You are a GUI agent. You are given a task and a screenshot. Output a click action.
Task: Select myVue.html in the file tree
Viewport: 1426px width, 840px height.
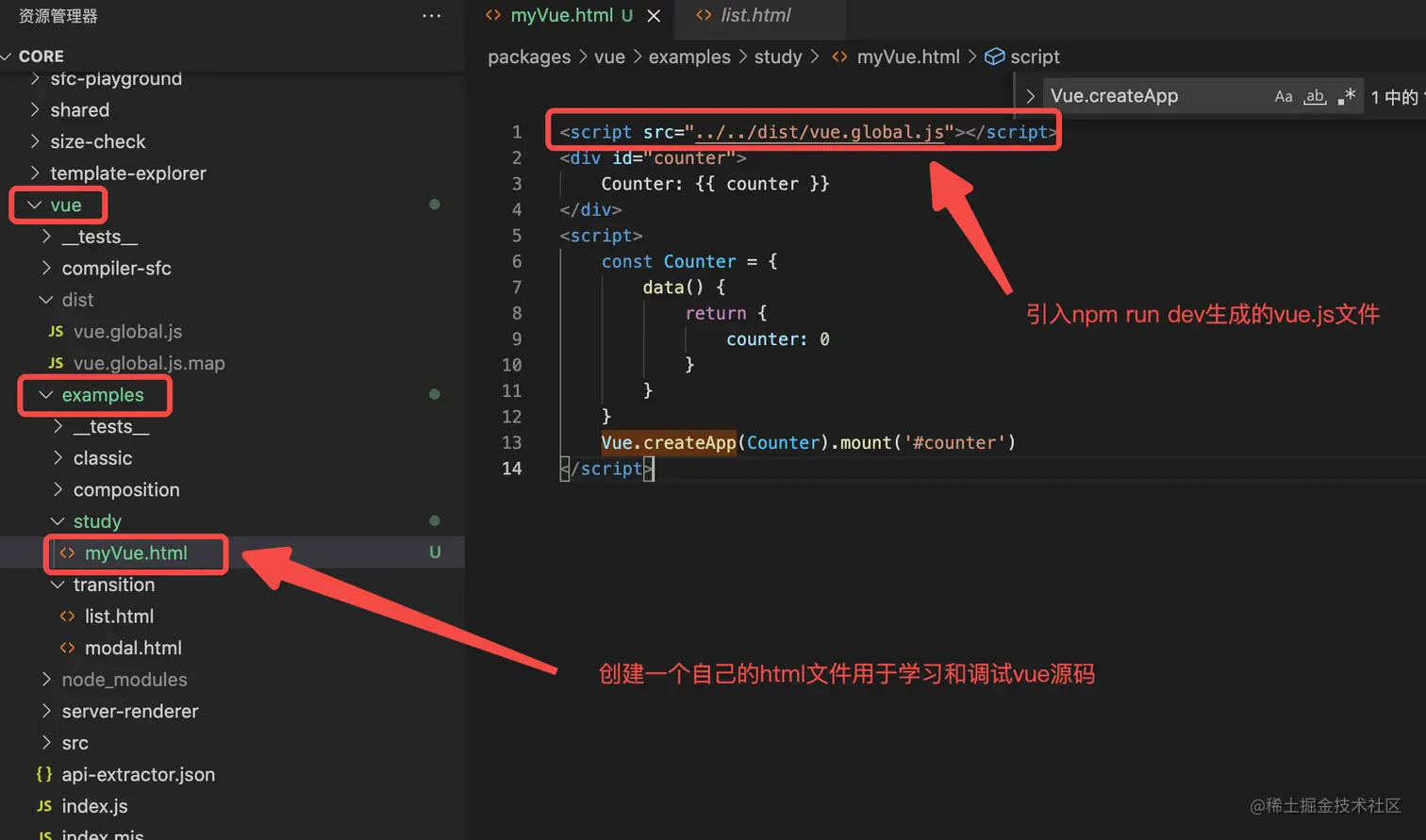(136, 553)
